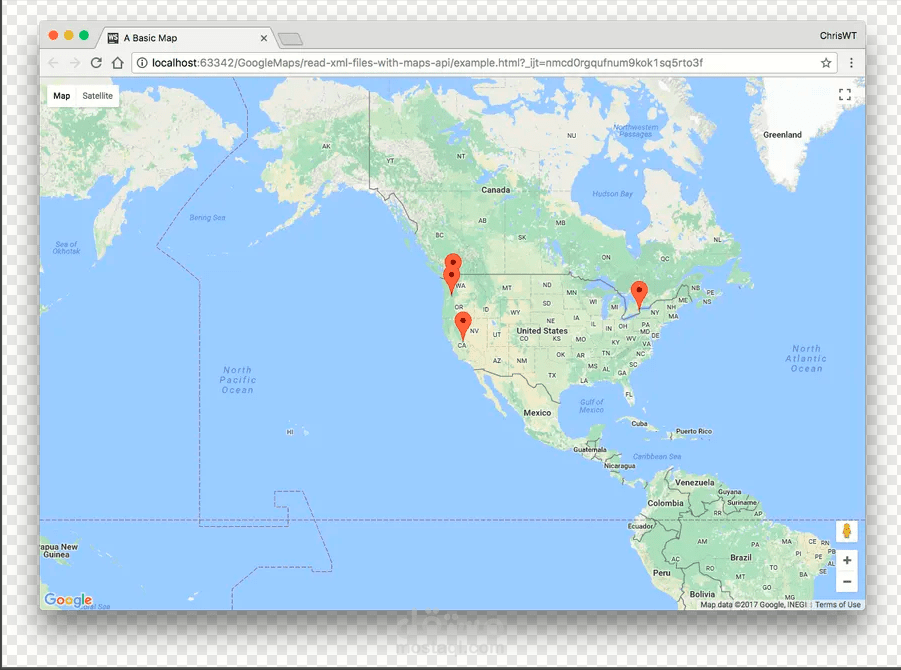The height and width of the screenshot is (670, 901).
Task: Click the red marker over Washington state
Action: click(452, 281)
